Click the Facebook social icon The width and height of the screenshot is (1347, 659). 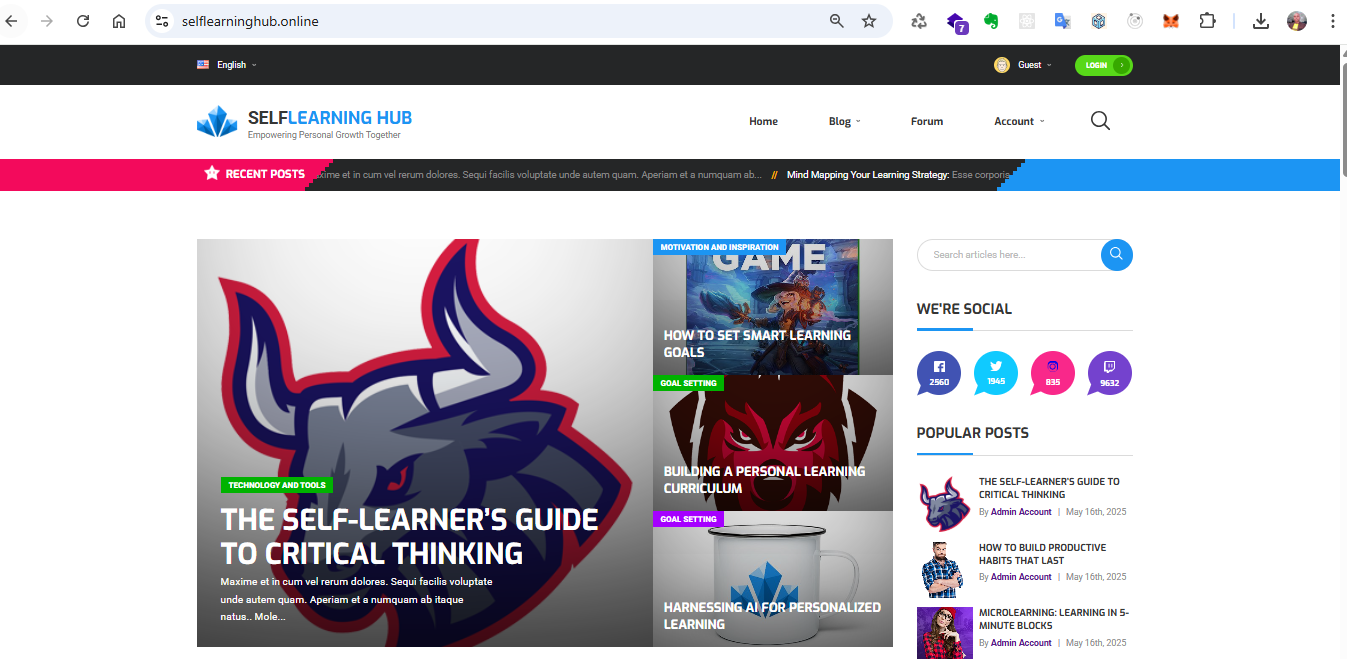tap(938, 372)
